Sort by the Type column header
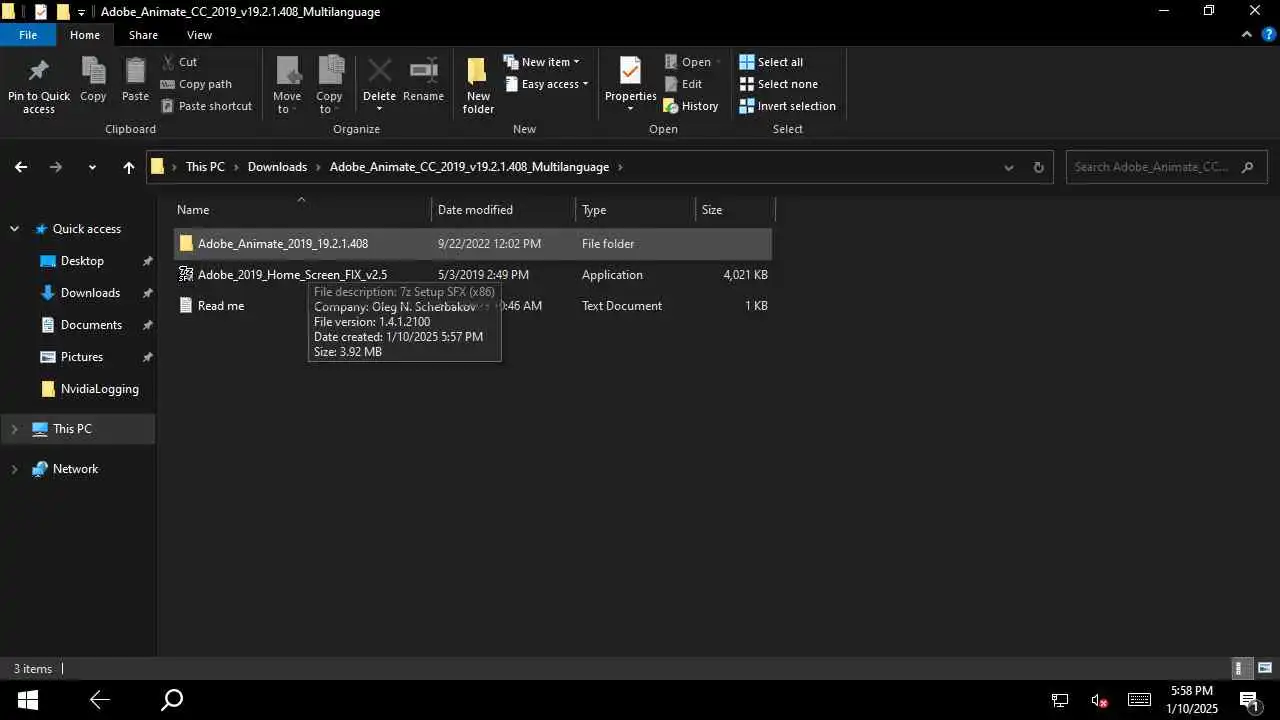This screenshot has height=720, width=1280. (x=636, y=209)
